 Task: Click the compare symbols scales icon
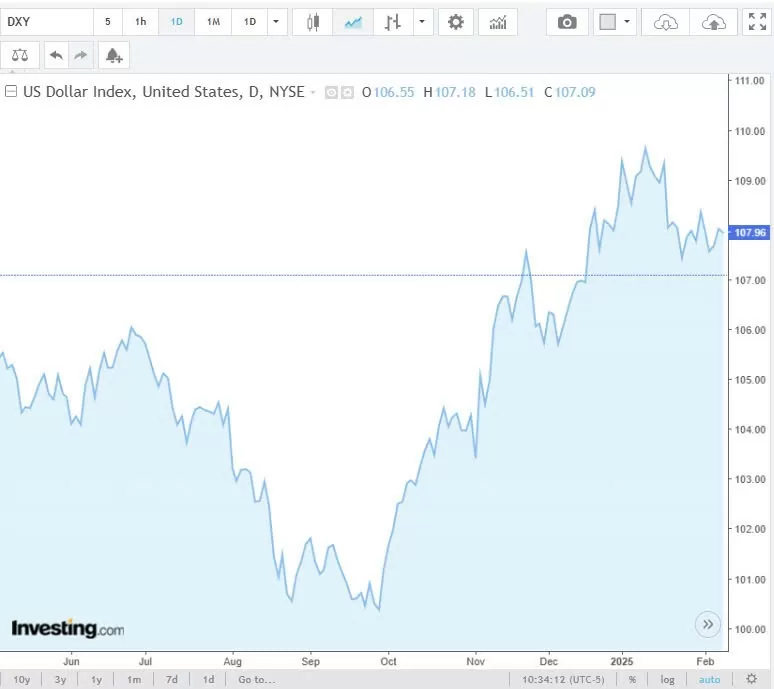[x=20, y=55]
